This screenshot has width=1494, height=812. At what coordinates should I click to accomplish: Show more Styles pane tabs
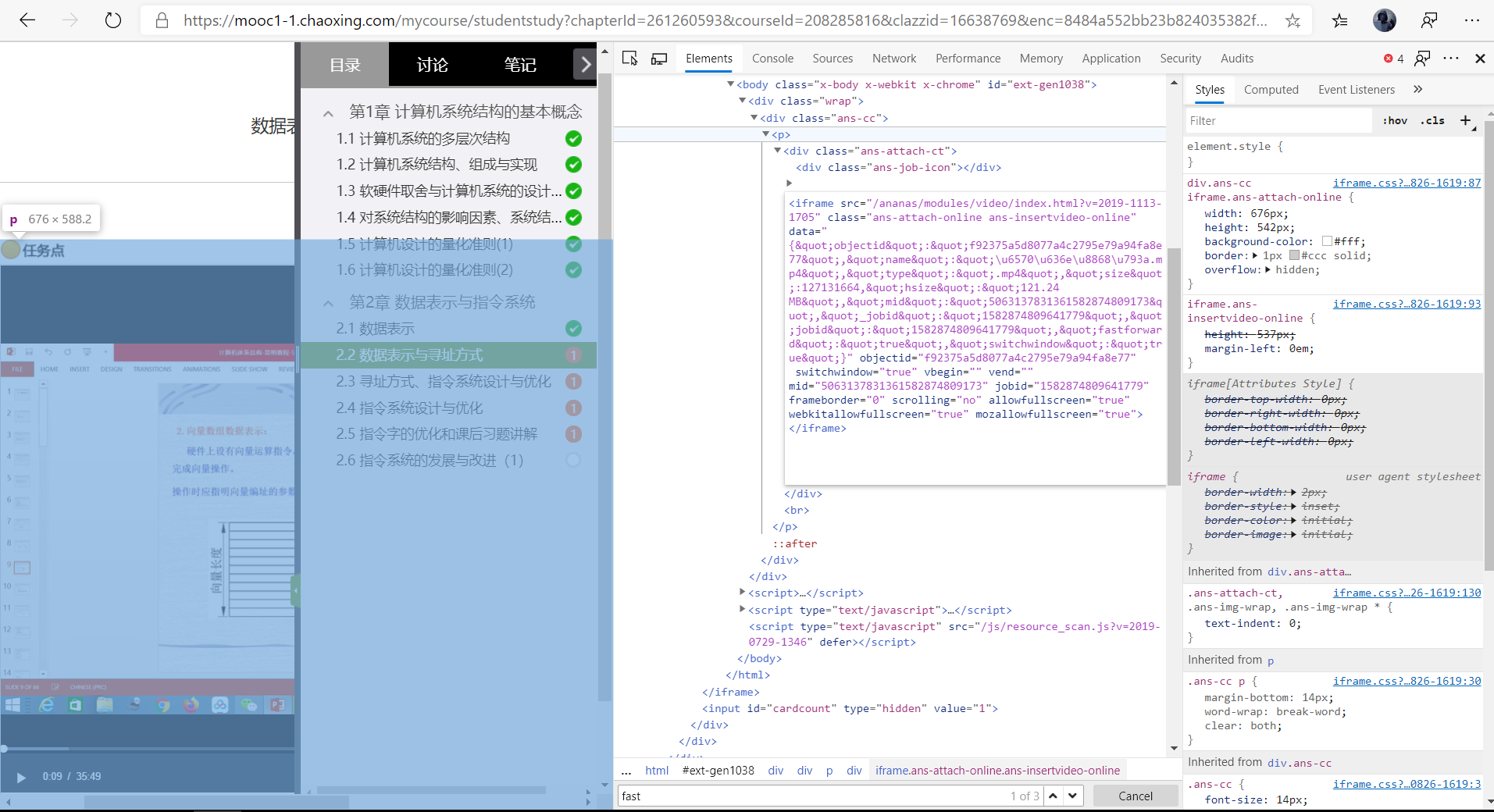coord(1418,89)
